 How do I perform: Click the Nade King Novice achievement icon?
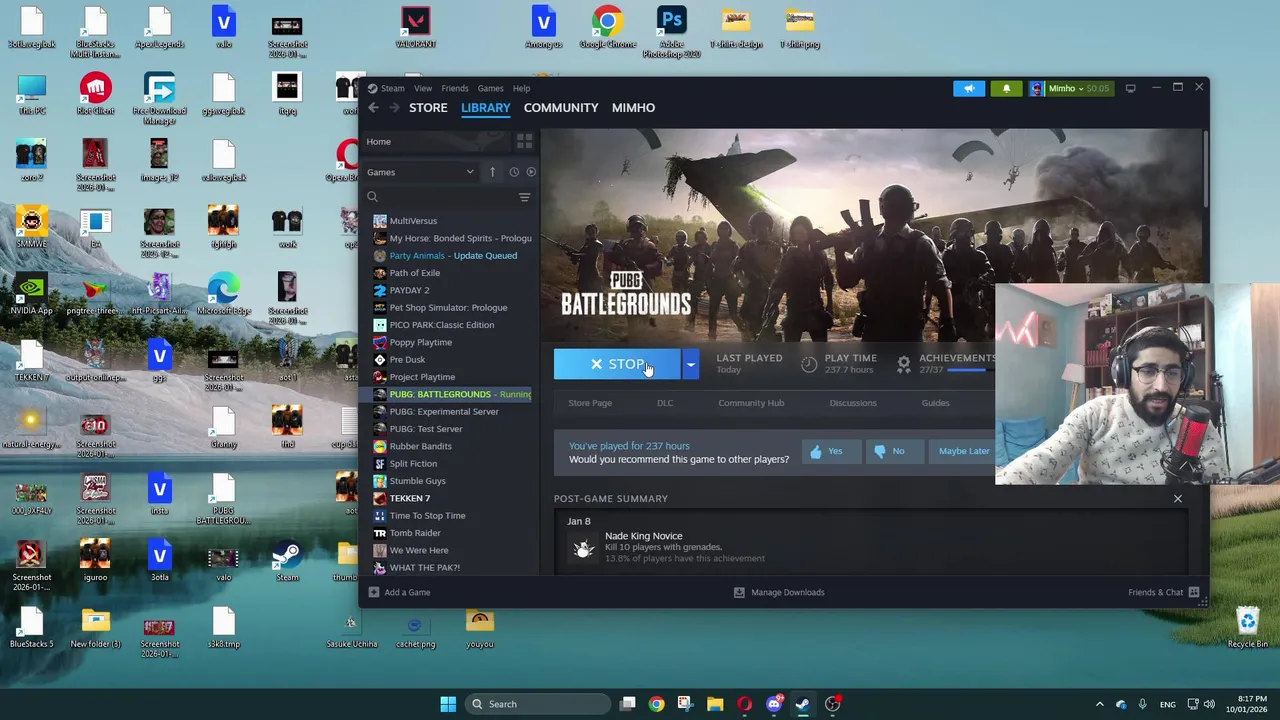[x=583, y=548]
